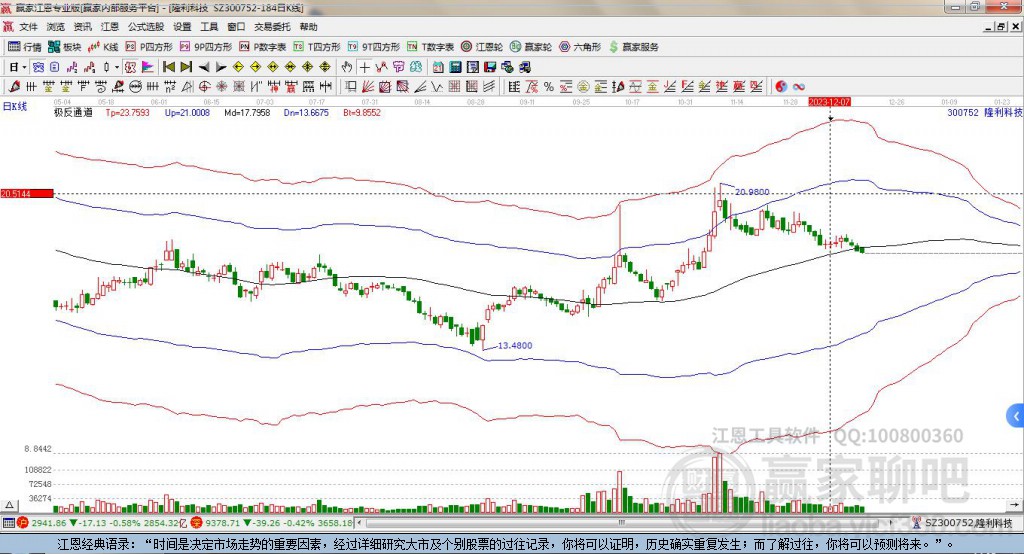Open the 文件 menu
The width and height of the screenshot is (1024, 554).
click(29, 27)
